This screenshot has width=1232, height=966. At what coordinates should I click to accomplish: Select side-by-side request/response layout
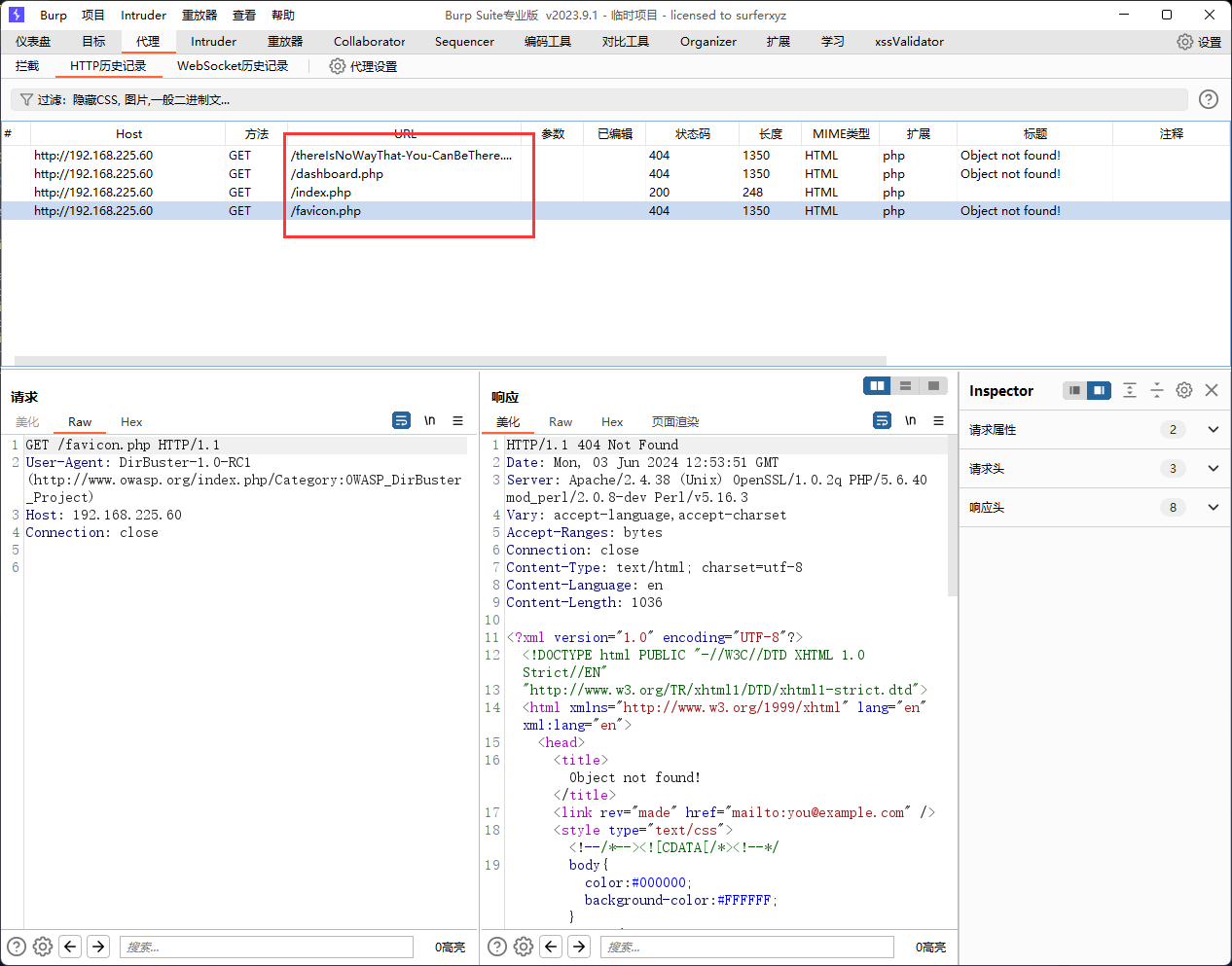(x=877, y=386)
